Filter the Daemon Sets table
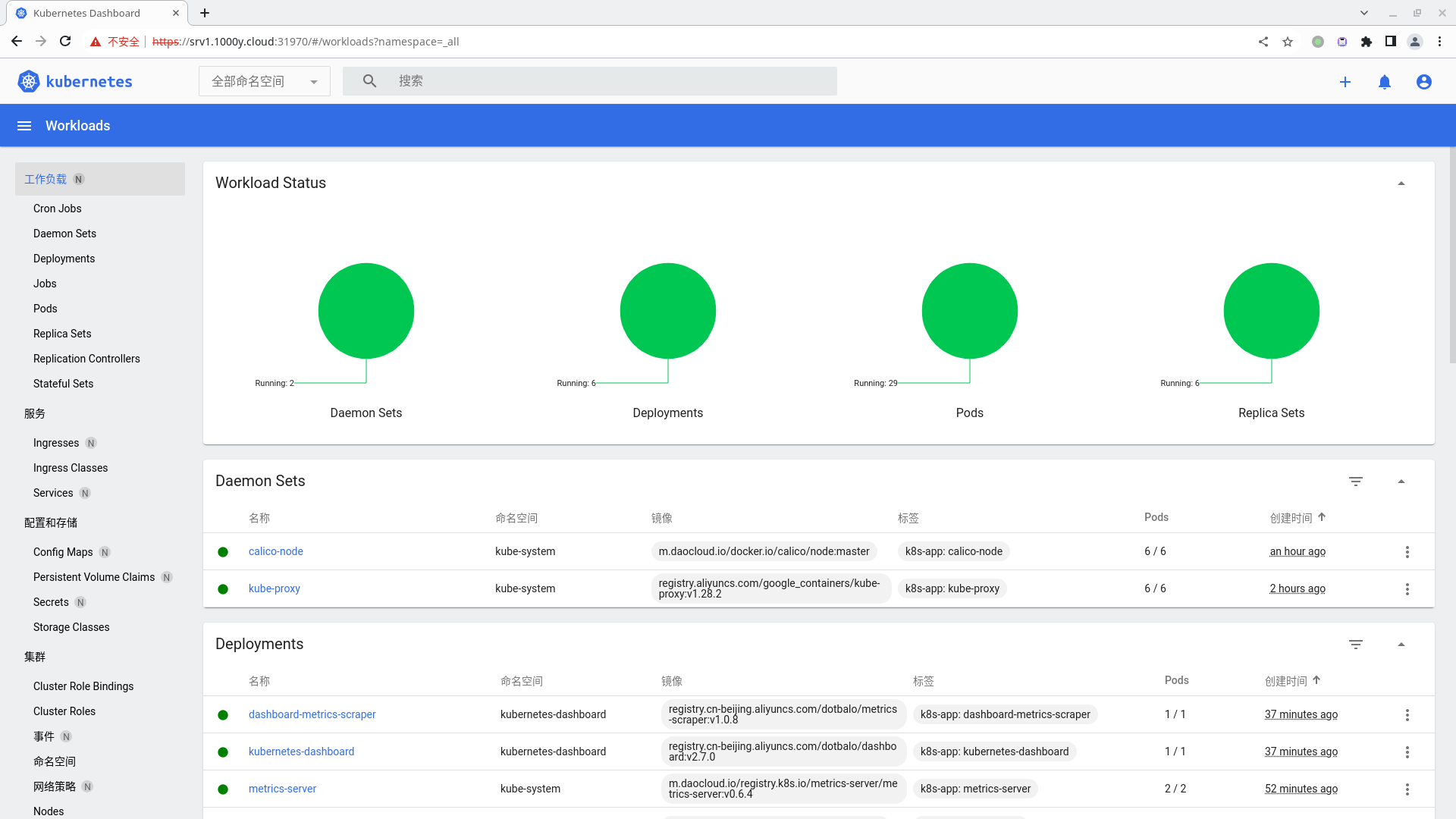1456x819 pixels. click(x=1356, y=482)
